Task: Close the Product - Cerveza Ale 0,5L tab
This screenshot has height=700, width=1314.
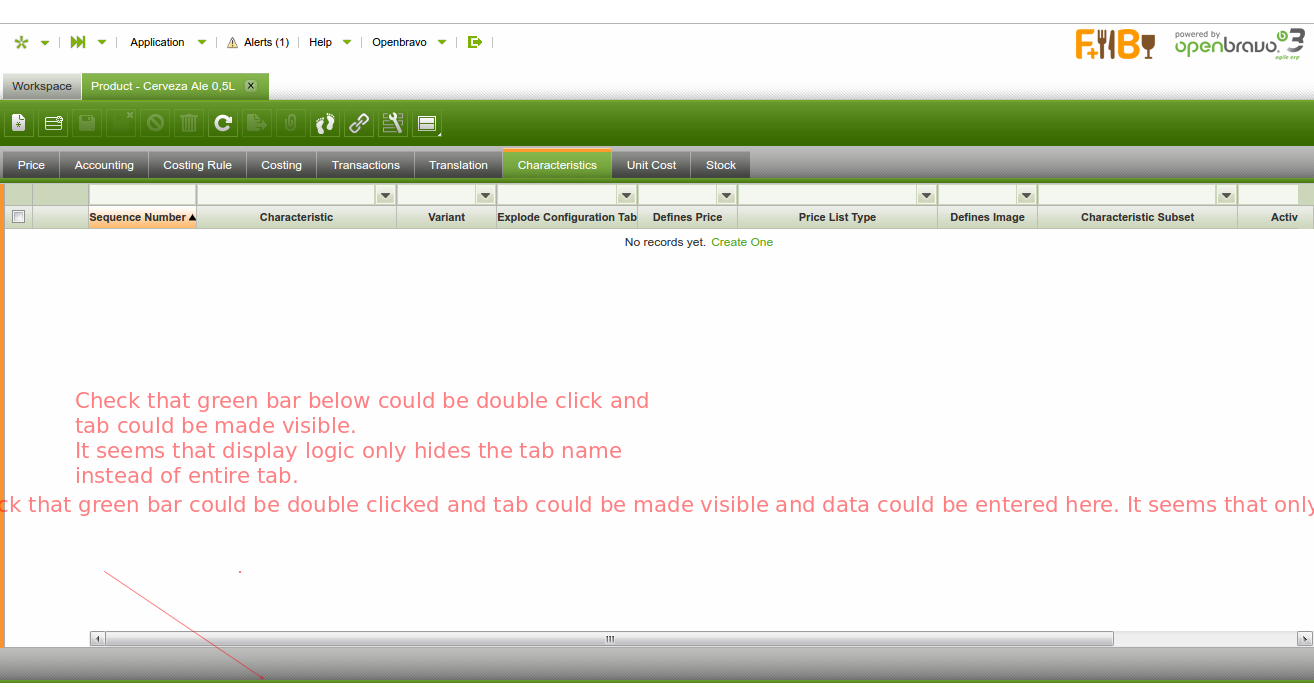Action: click(250, 86)
